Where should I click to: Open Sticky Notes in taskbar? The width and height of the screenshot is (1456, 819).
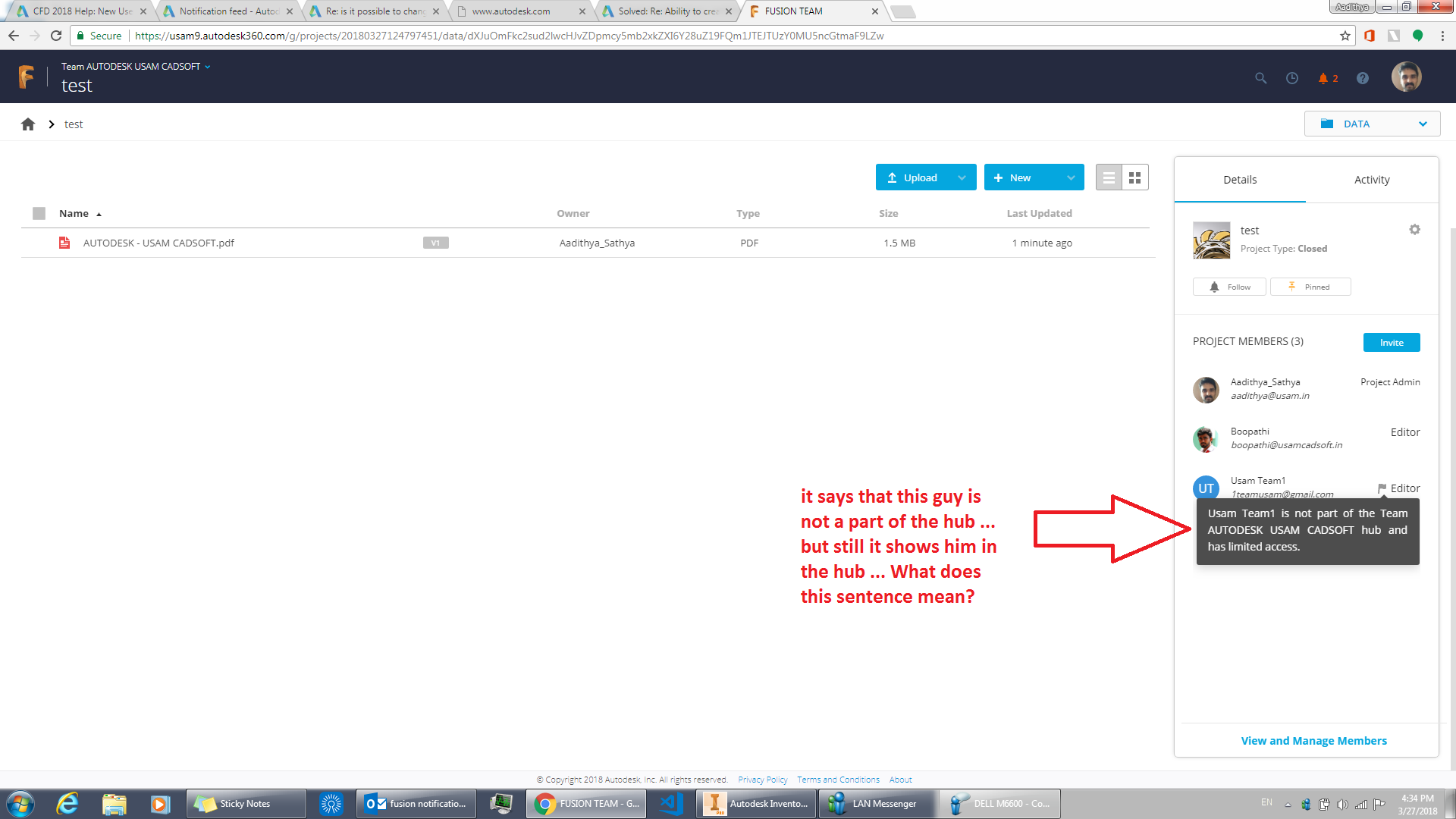point(246,804)
